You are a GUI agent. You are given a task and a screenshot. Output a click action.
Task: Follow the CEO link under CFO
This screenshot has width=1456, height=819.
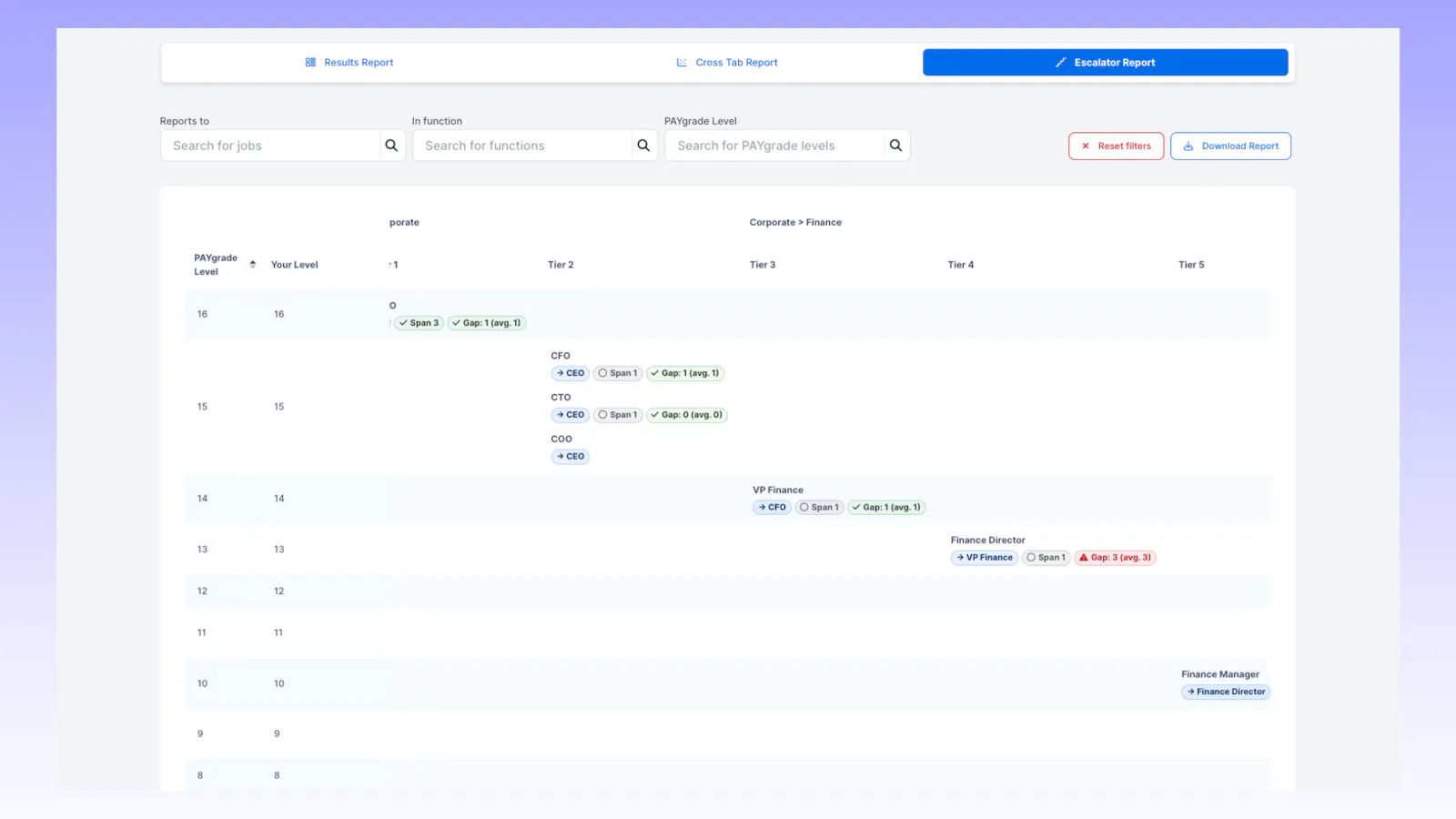pyautogui.click(x=571, y=373)
